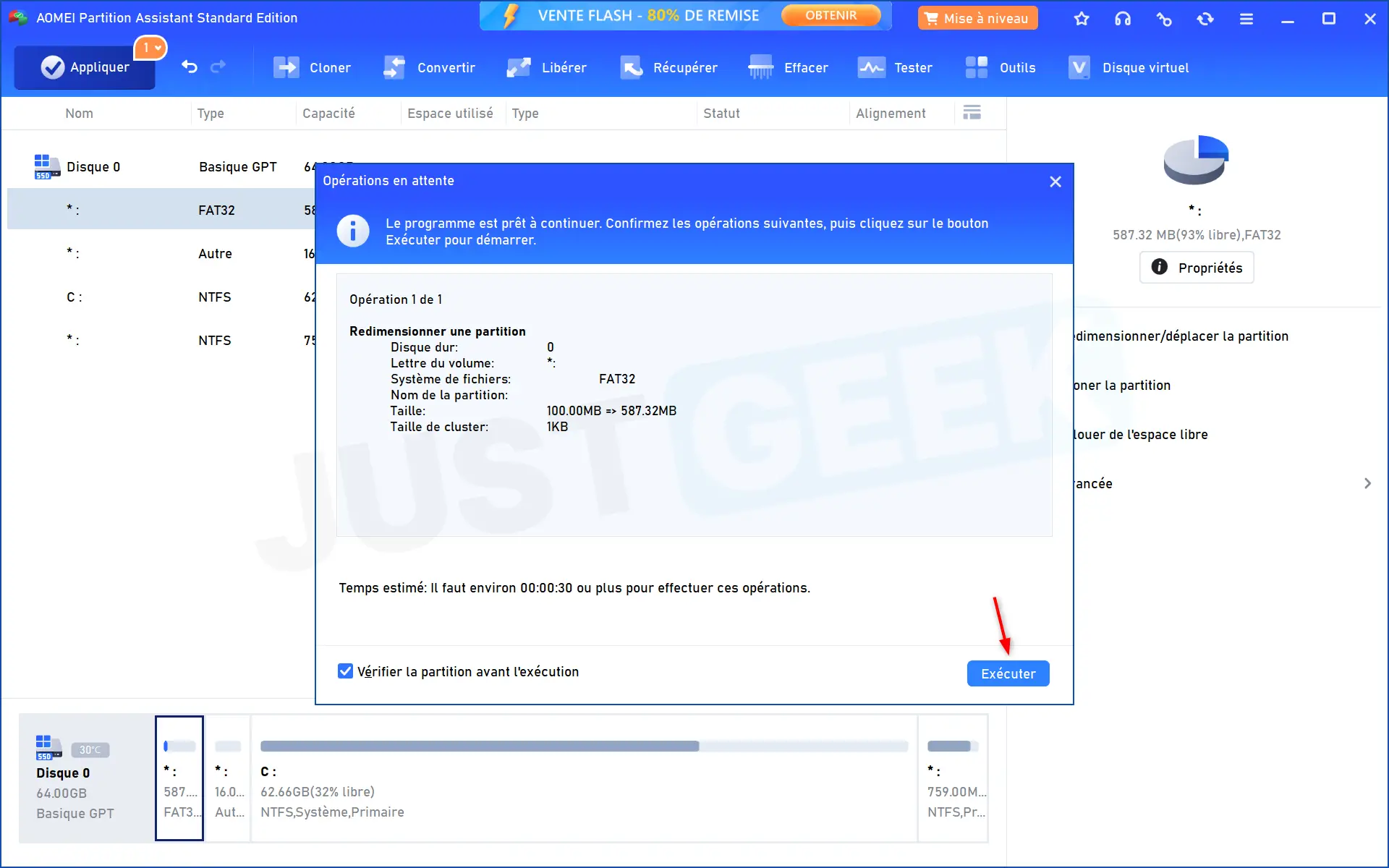Screen dimensions: 1389x868
Task: Select the Autre partition row
Action: pyautogui.click(x=161, y=253)
